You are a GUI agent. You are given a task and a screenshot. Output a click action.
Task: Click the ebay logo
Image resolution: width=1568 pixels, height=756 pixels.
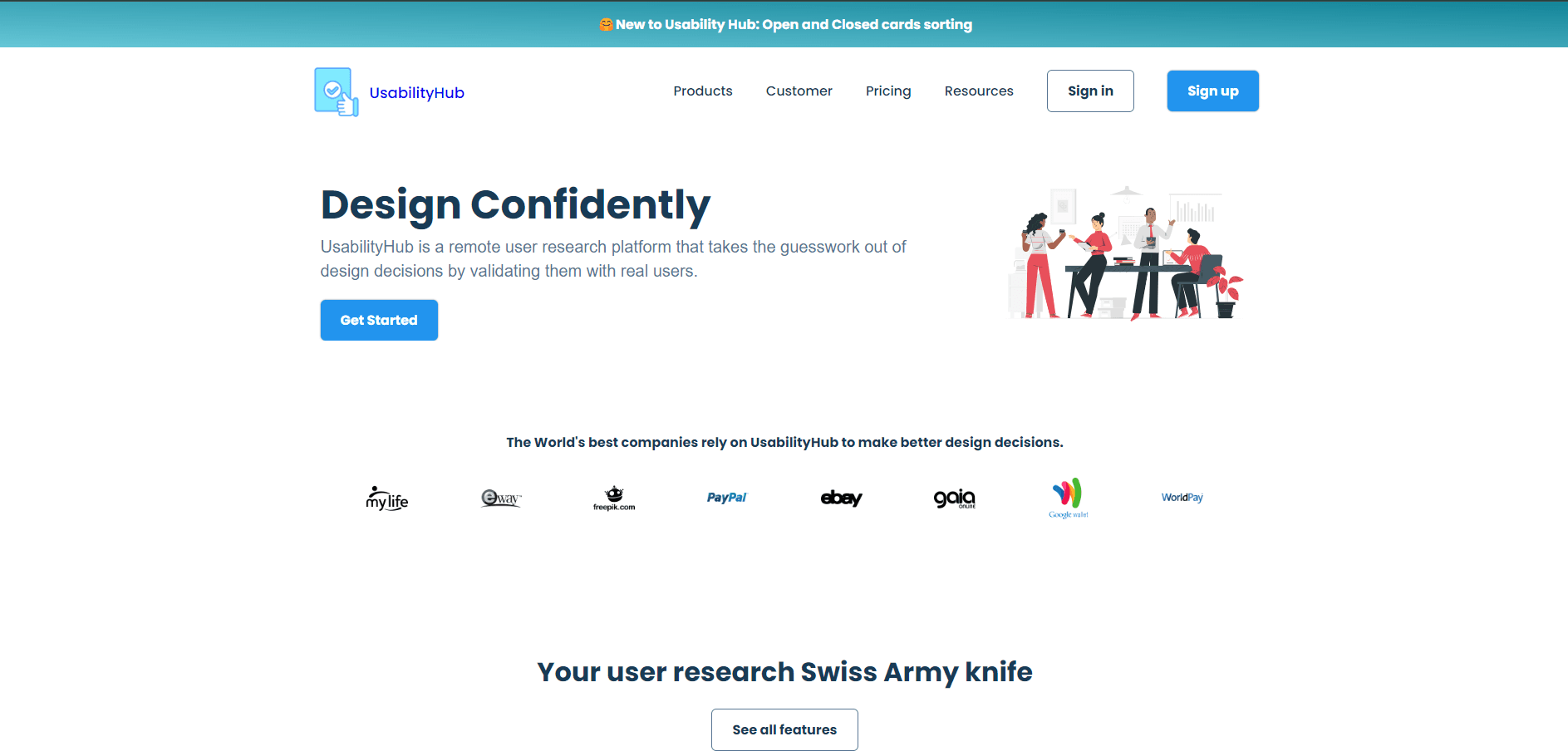pyautogui.click(x=841, y=498)
